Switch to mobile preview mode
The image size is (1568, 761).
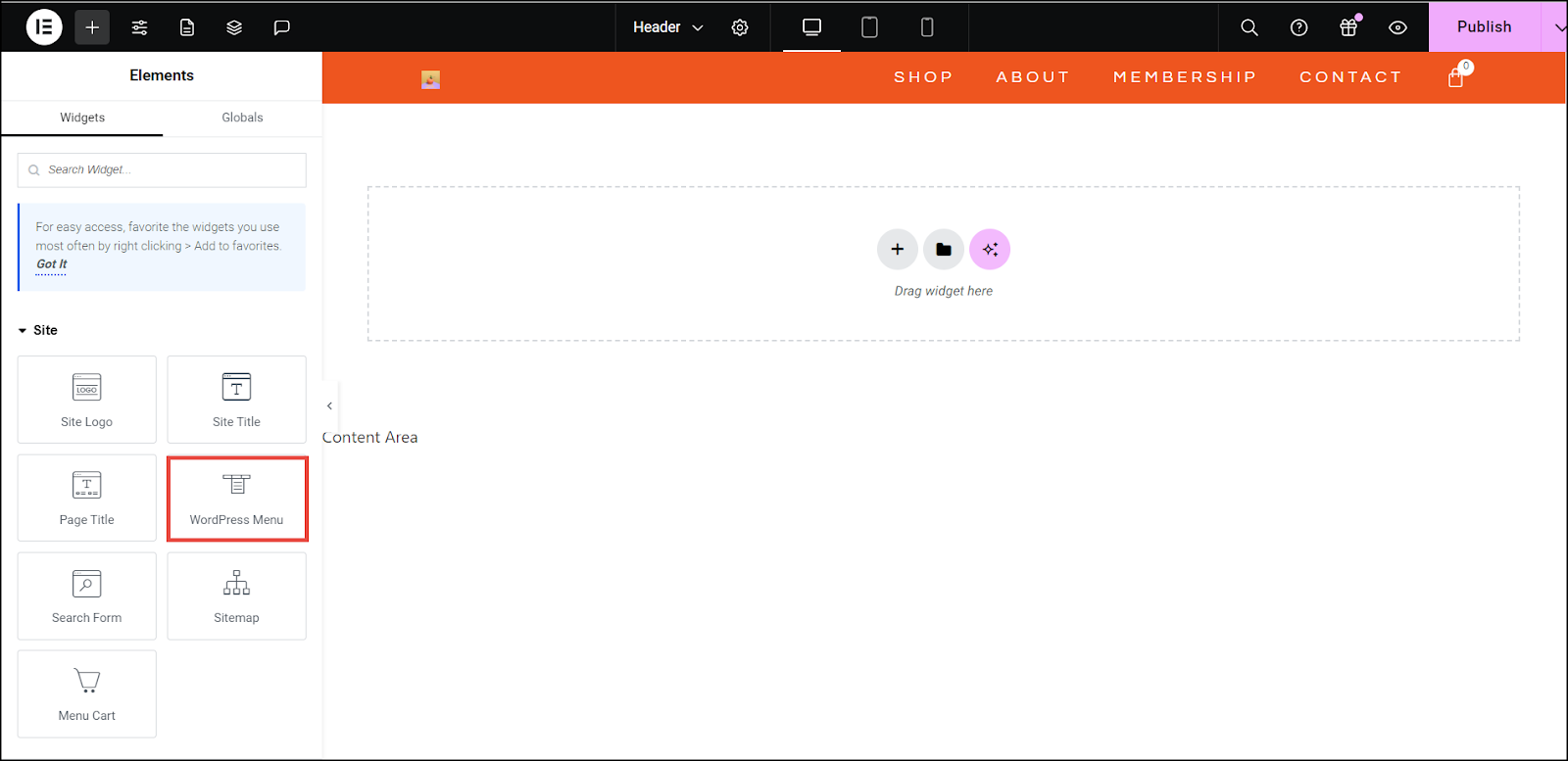tap(927, 27)
